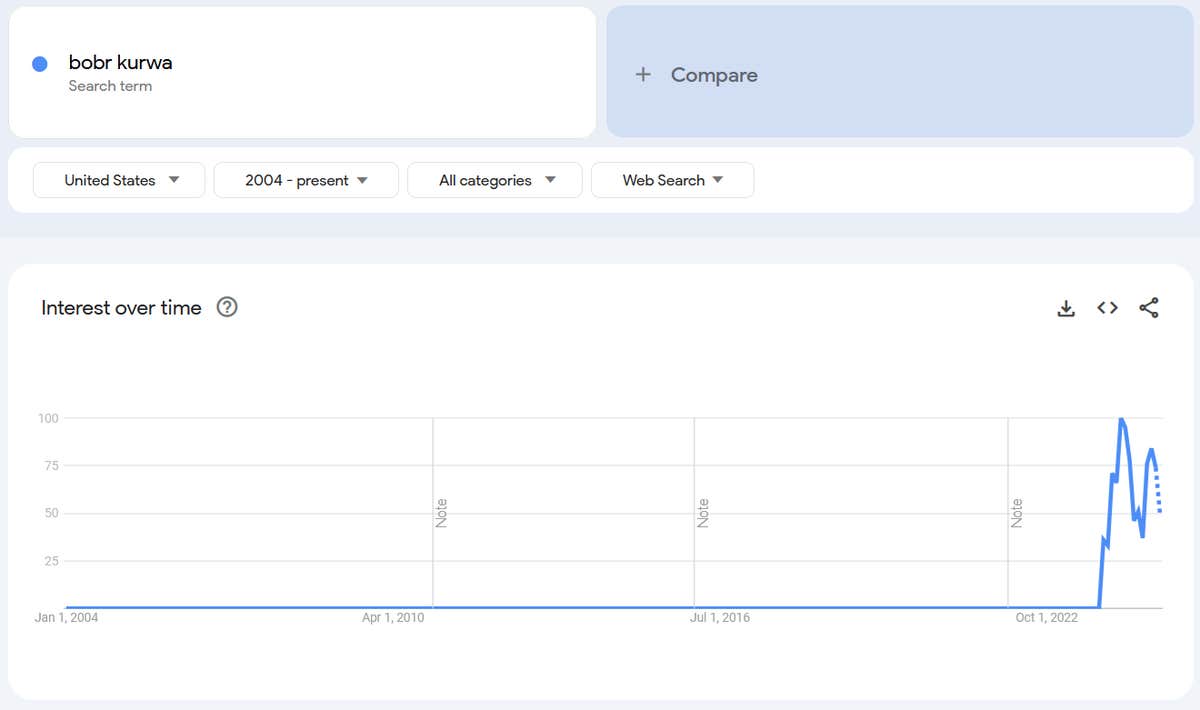Download the interest over time CSV
Viewport: 1200px width, 710px height.
(1066, 308)
